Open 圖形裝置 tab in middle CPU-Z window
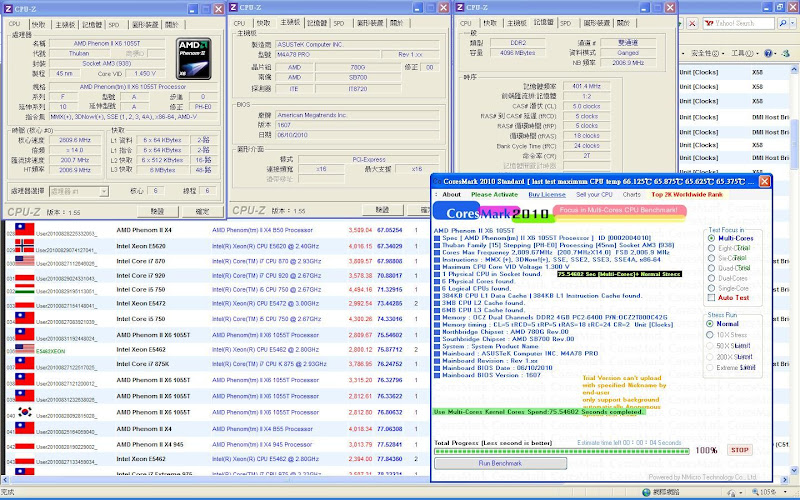This screenshot has width=800, height=500. tap(370, 23)
